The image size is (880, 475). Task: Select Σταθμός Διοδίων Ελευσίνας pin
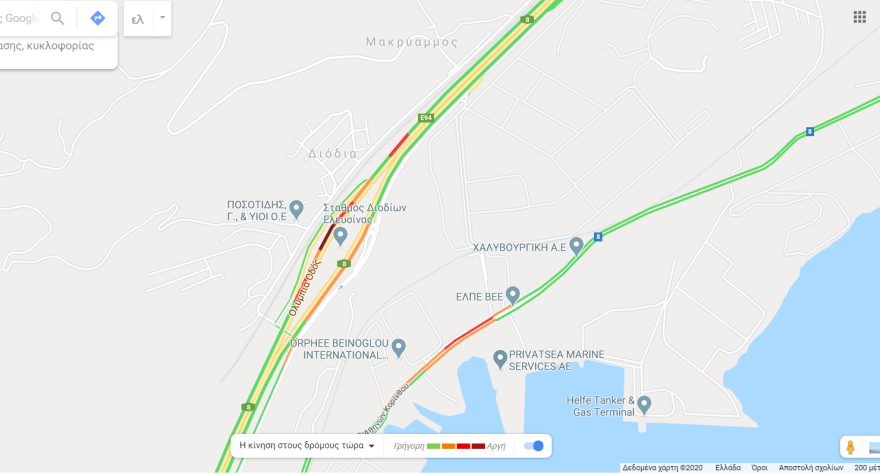click(340, 236)
